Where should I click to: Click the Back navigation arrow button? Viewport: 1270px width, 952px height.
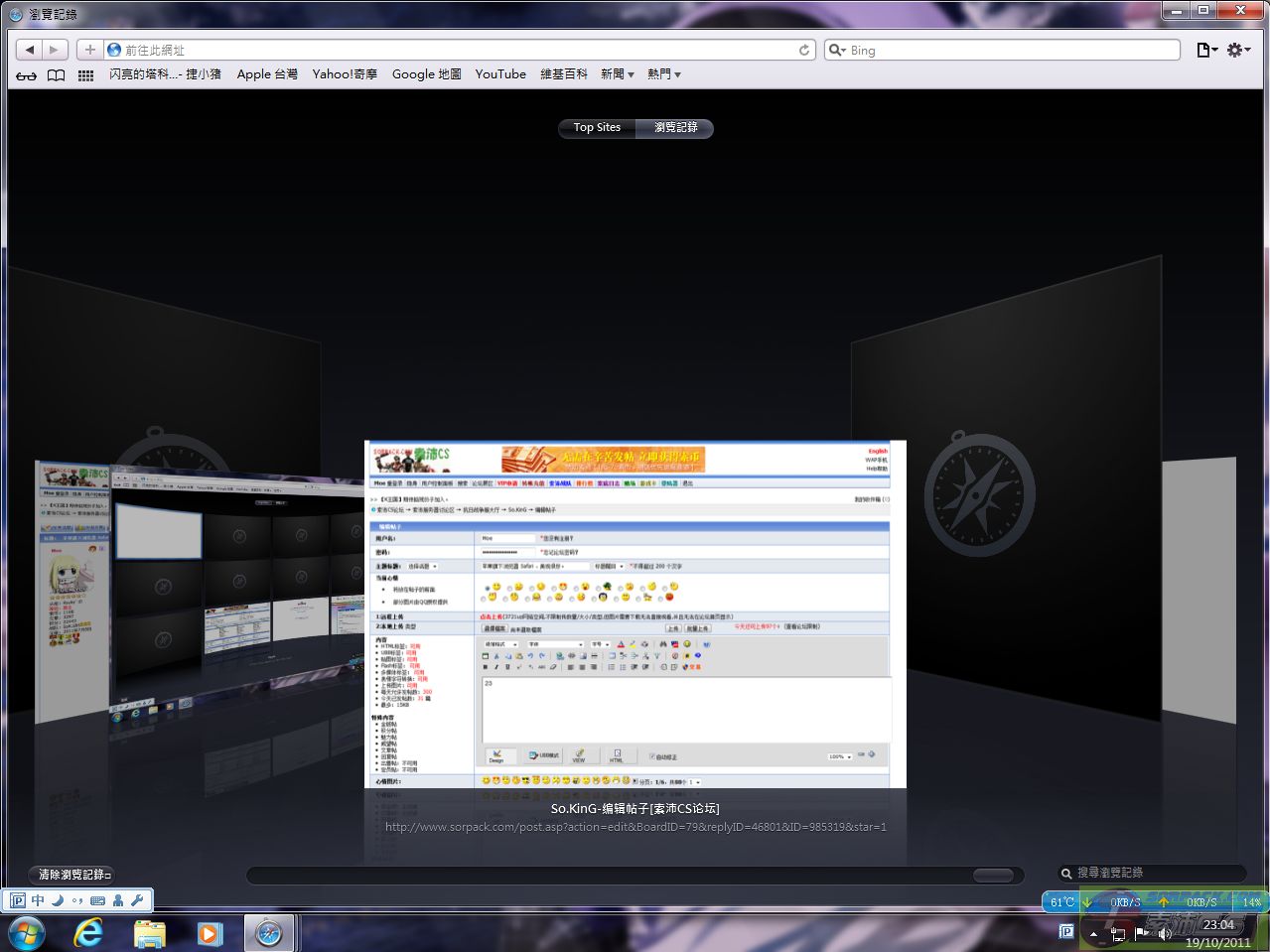click(30, 50)
